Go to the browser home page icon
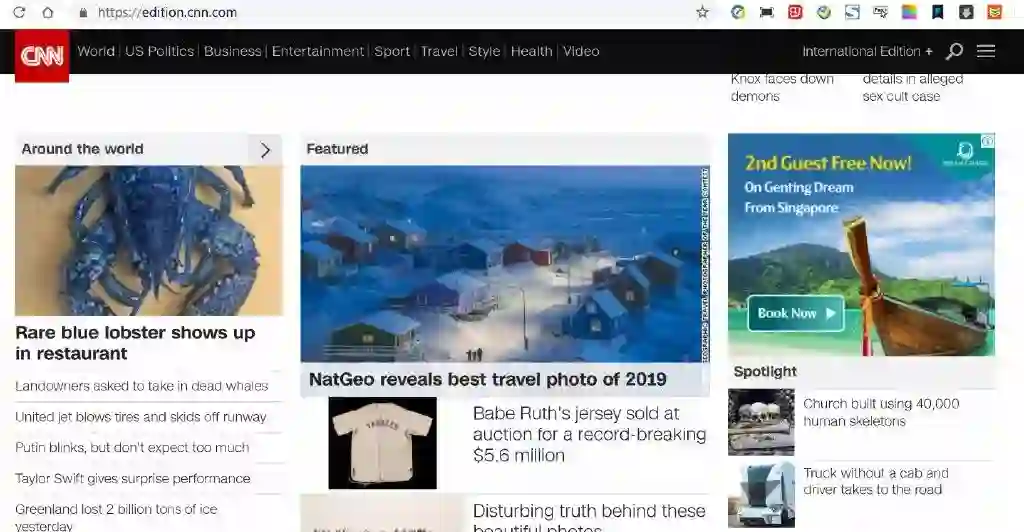This screenshot has height=532, width=1024. coord(48,12)
